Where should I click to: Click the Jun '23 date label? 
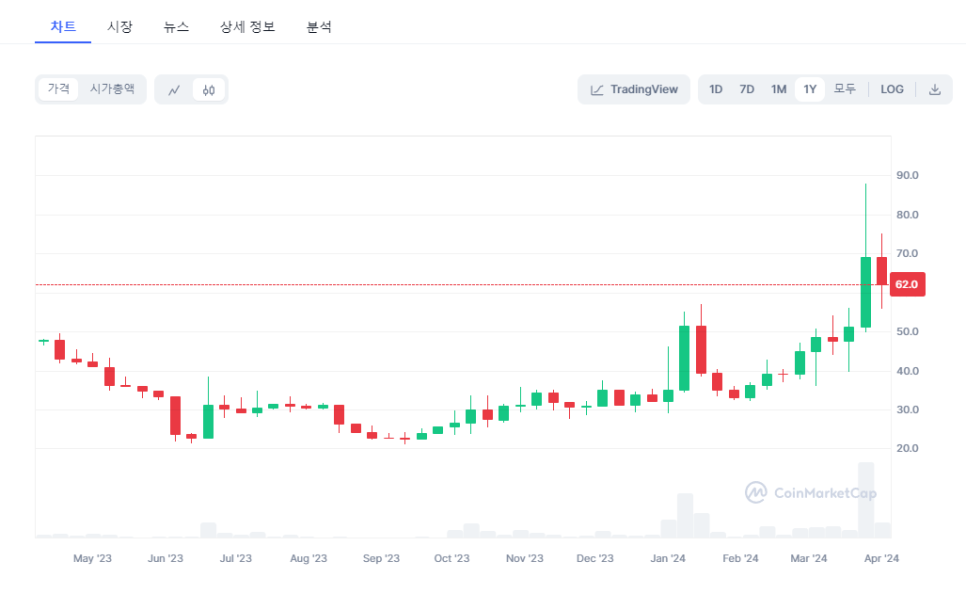[165, 558]
